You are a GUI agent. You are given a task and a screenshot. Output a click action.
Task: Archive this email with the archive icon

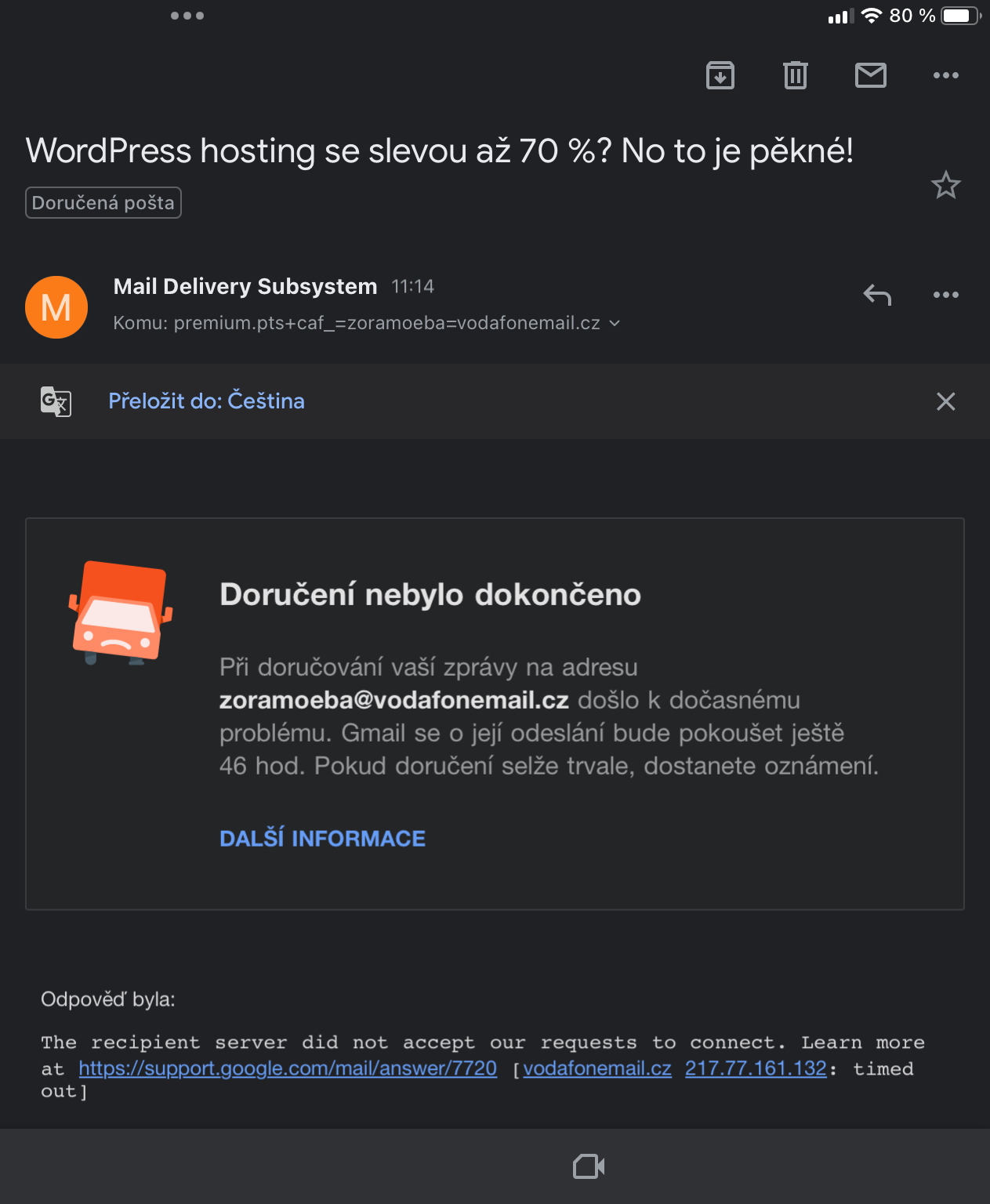point(720,75)
